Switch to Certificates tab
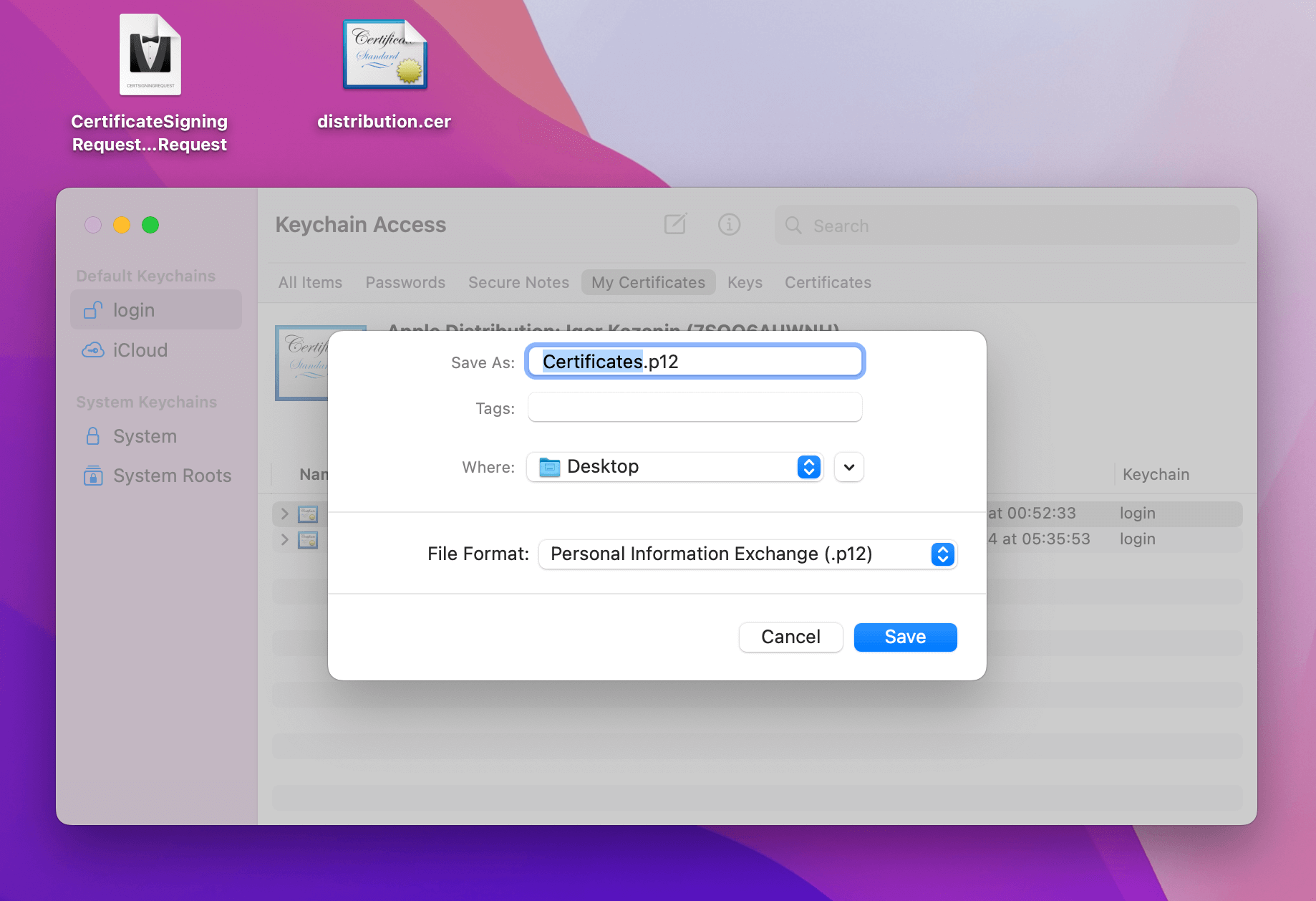Screen dimensions: 1316x901 pos(828,282)
